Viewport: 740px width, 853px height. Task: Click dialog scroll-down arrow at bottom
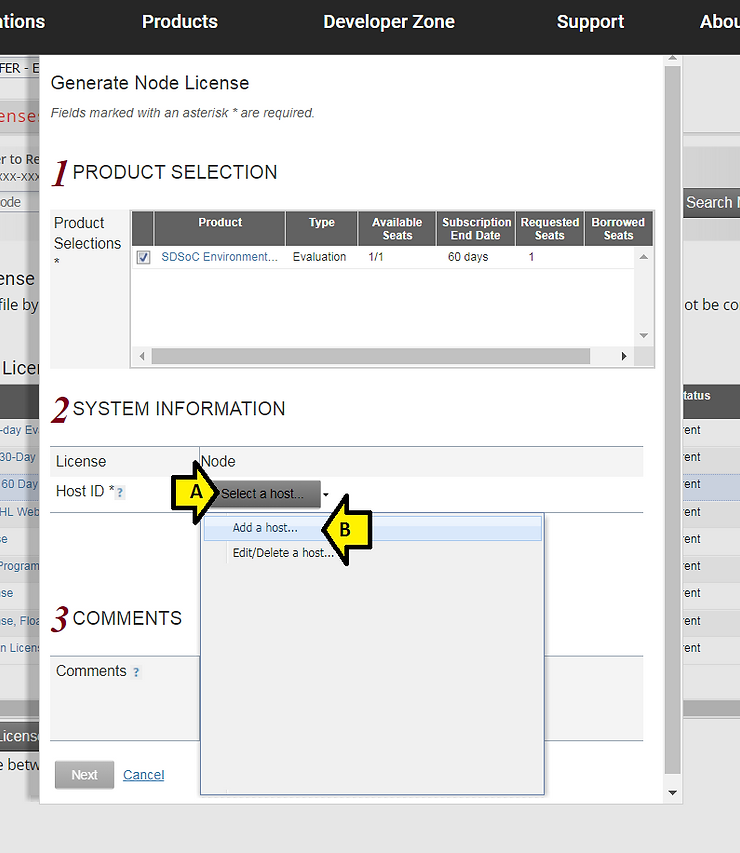[x=671, y=793]
